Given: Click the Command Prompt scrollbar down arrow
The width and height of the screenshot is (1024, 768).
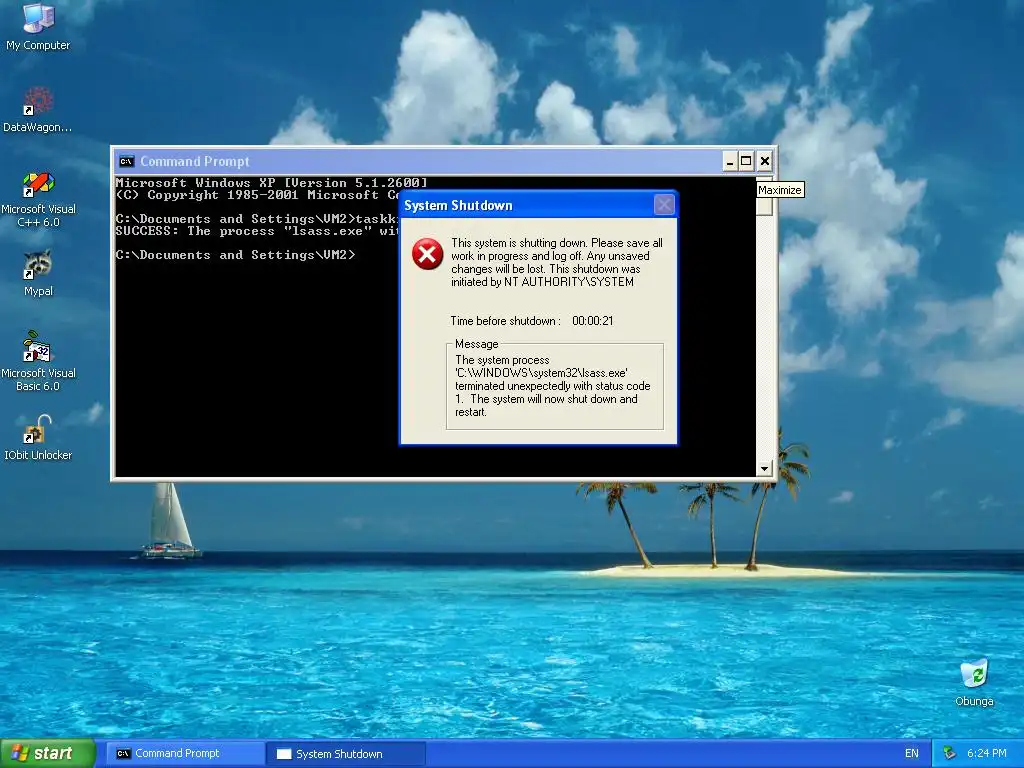Looking at the screenshot, I should point(764,469).
